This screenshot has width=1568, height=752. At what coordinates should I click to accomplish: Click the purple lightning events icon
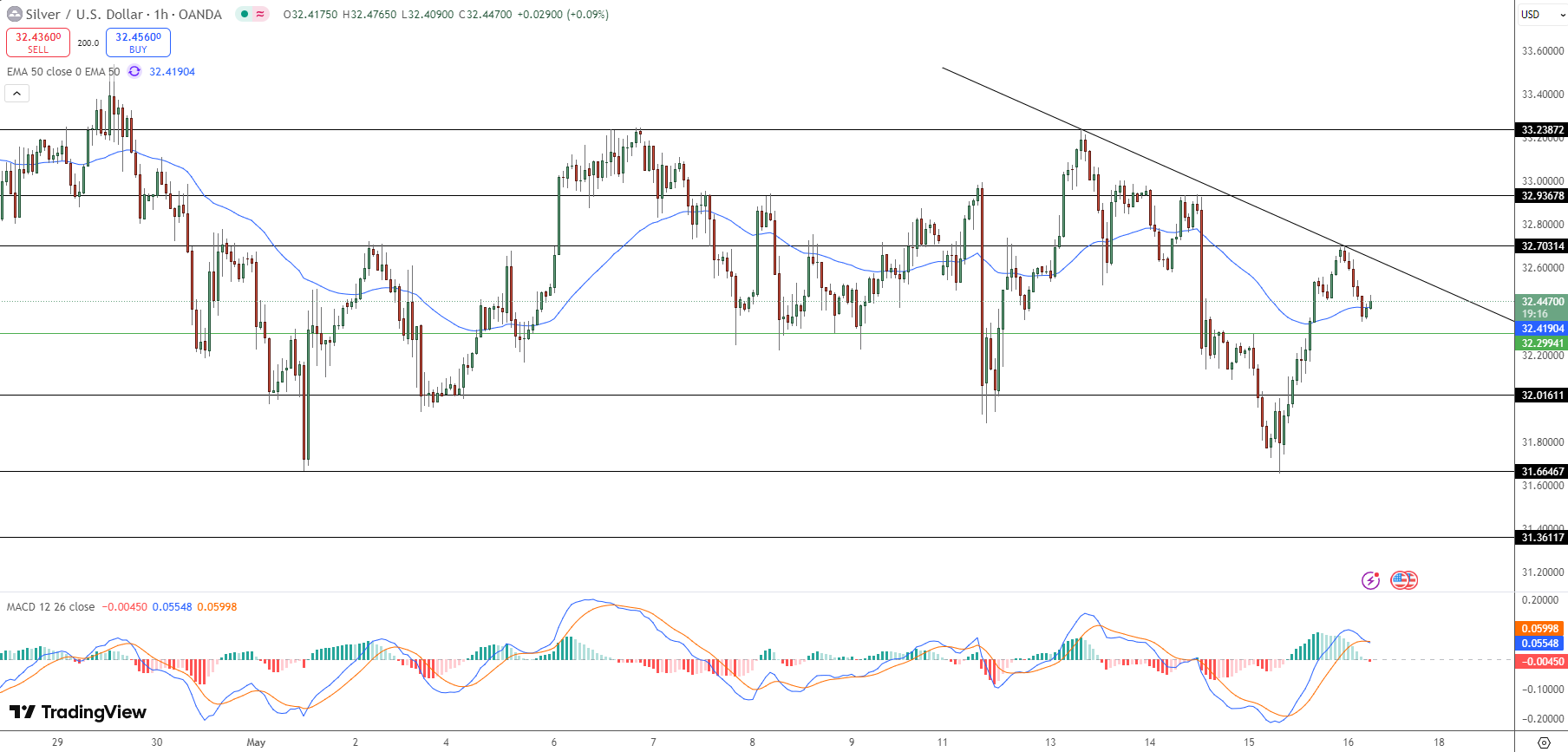(x=1370, y=580)
